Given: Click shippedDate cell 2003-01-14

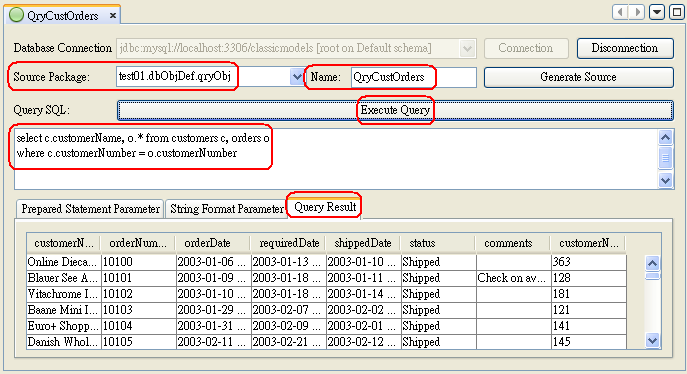Looking at the screenshot, I should [x=363, y=294].
